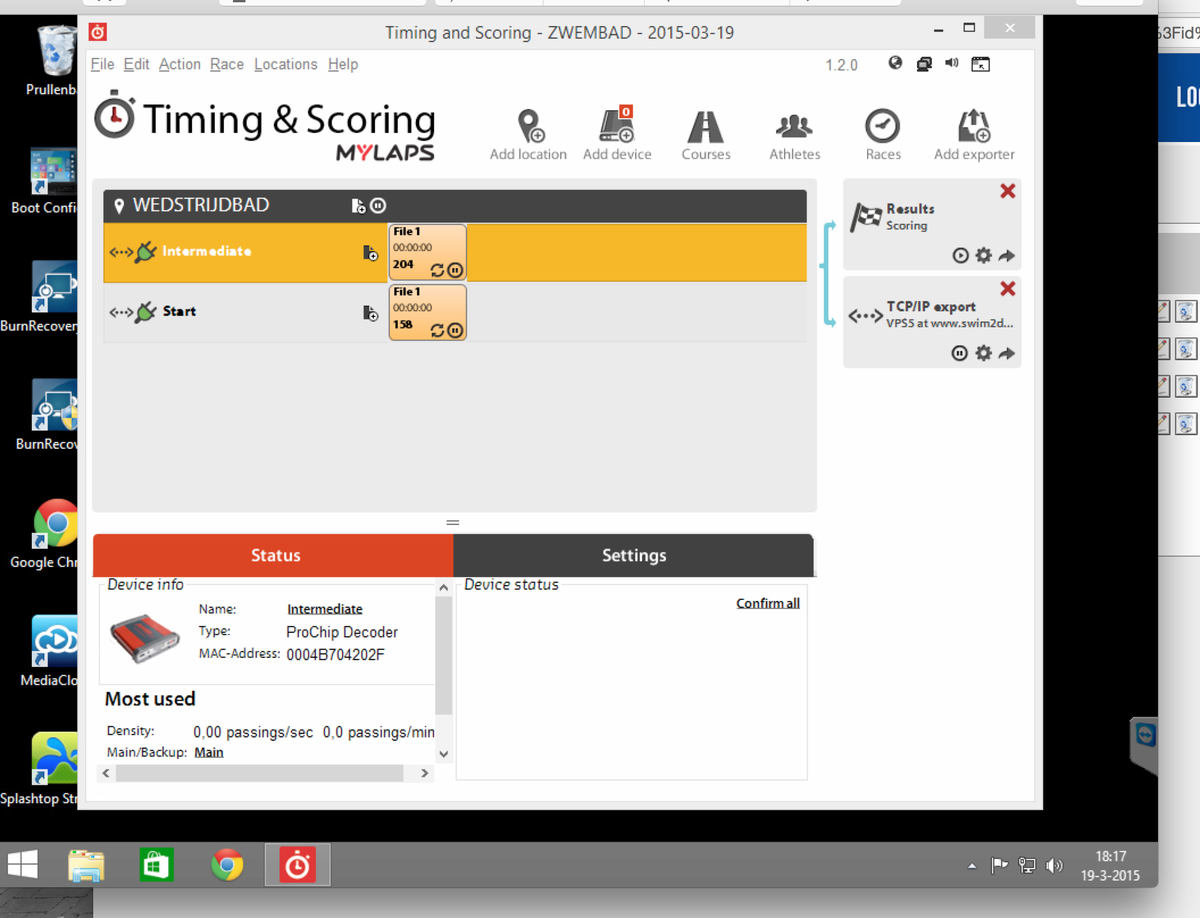Open Google Chrome from the taskbar
Viewport: 1200px width, 918px height.
227,866
